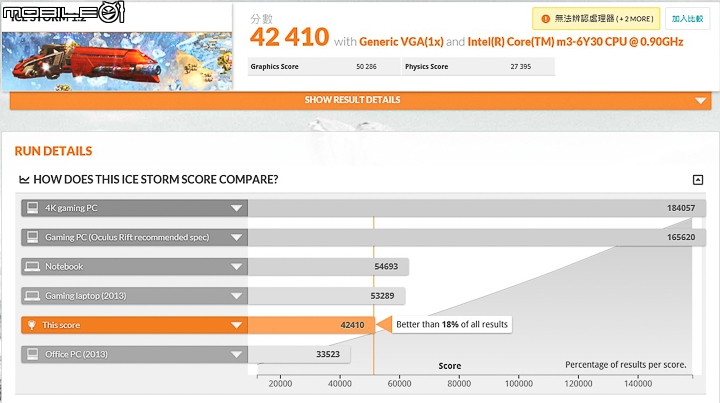Expand the Notebook row dropdown arrow
This screenshot has height=403, width=720.
pos(236,267)
